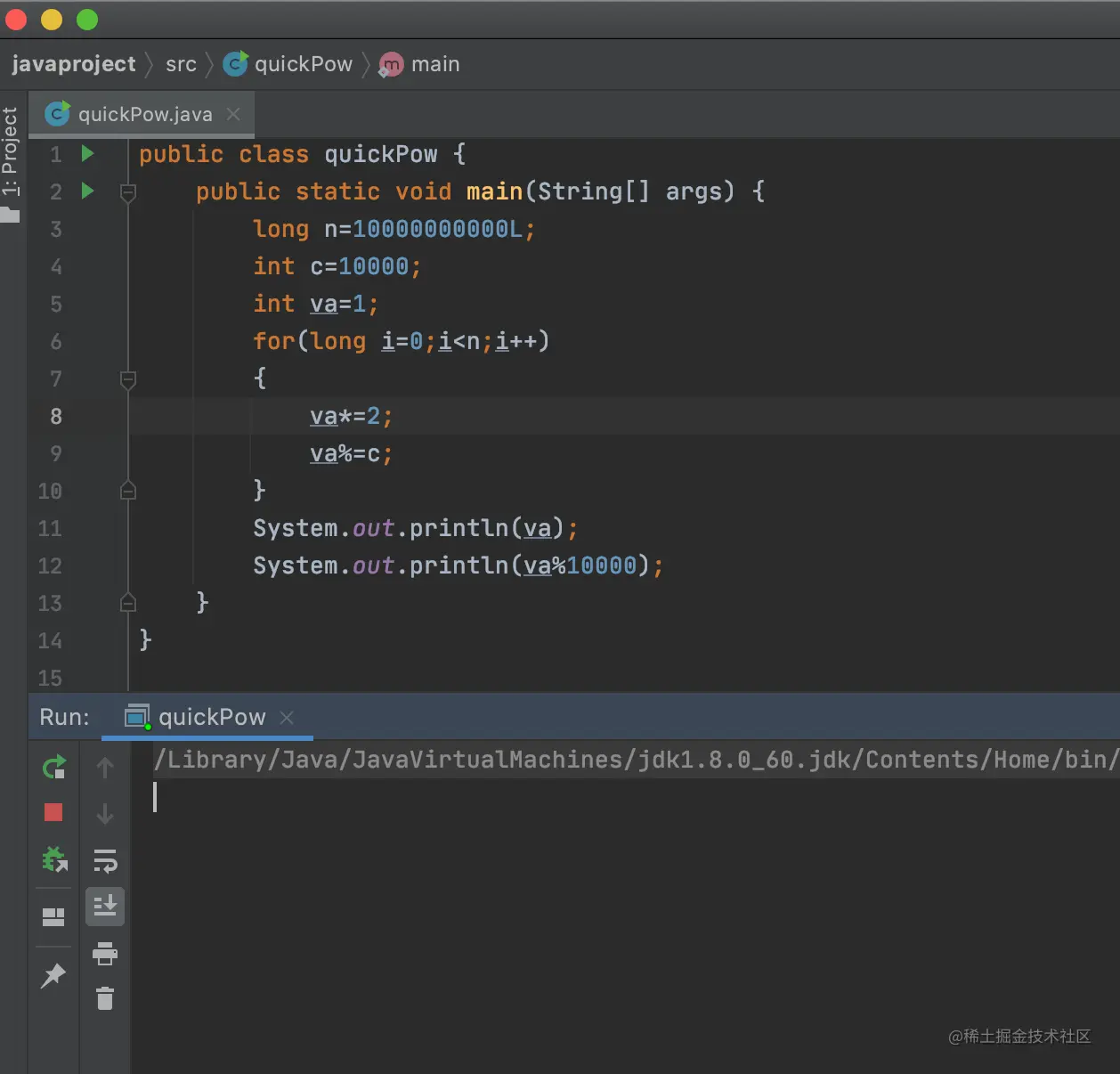The image size is (1120, 1074).
Task: Click the 'int va=1;' line
Action: [316, 304]
